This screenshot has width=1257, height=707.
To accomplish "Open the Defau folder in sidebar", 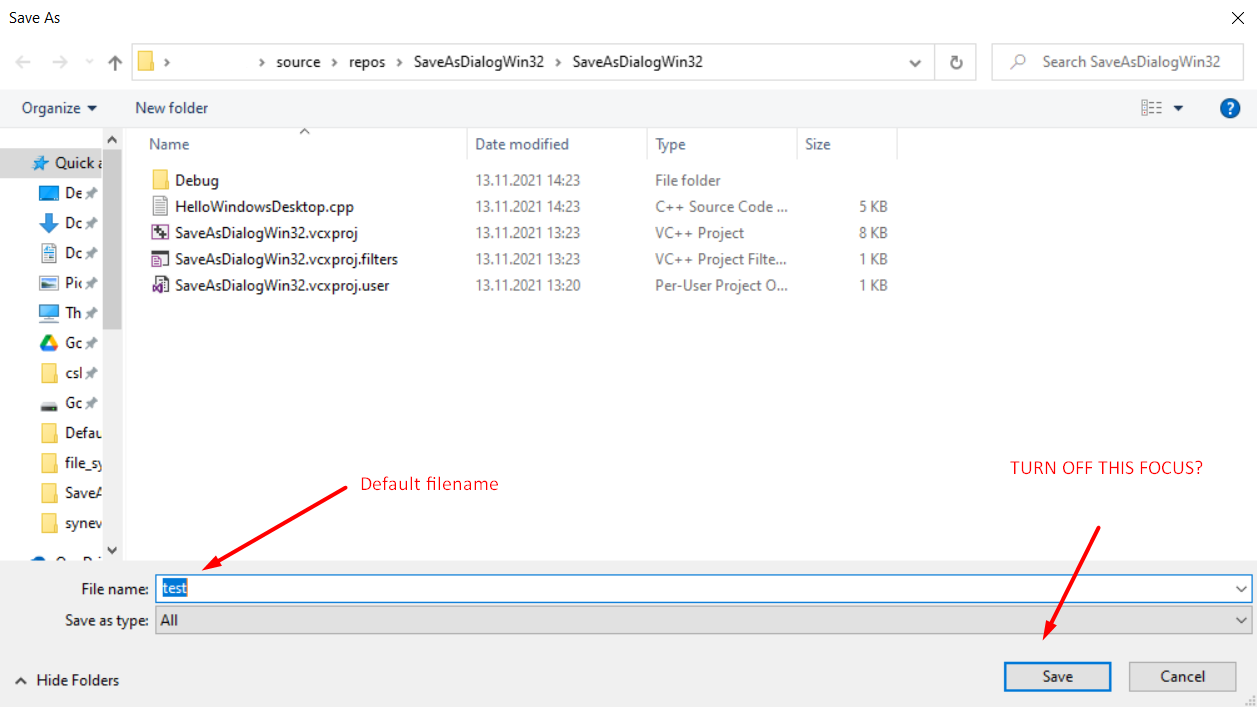I will tap(49, 433).
